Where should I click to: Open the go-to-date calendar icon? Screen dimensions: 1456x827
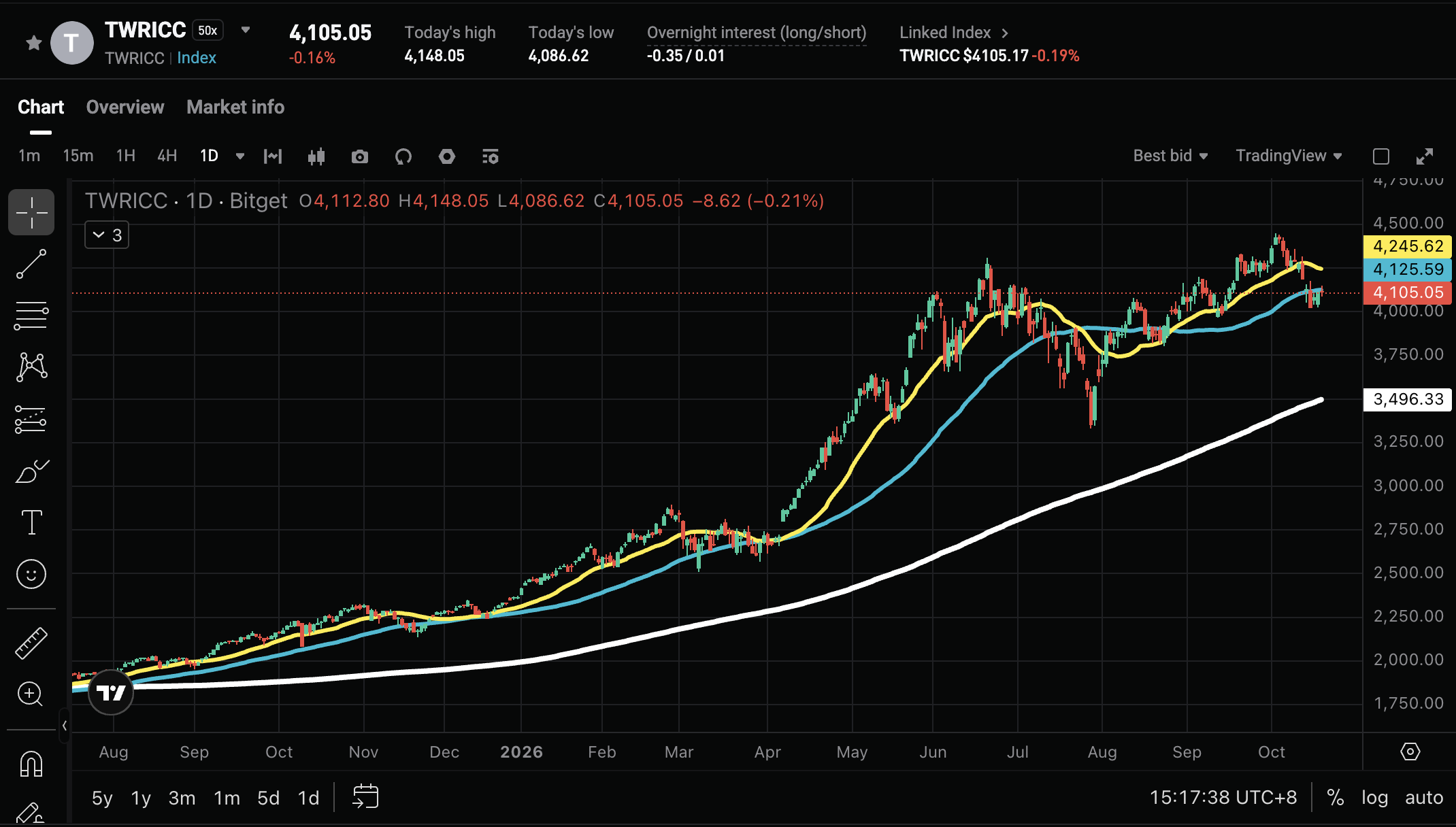(x=365, y=796)
